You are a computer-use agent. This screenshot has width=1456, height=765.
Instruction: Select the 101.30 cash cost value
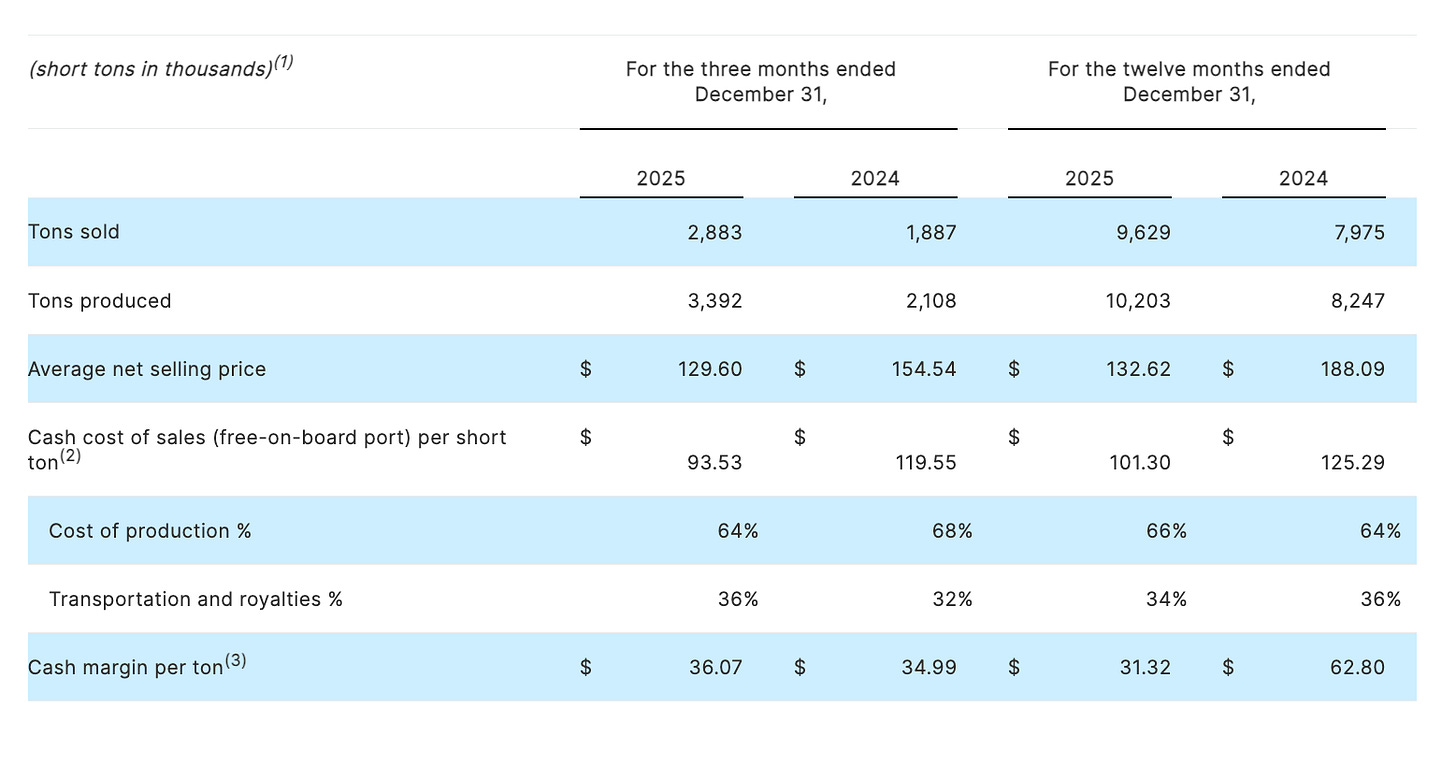(1139, 463)
